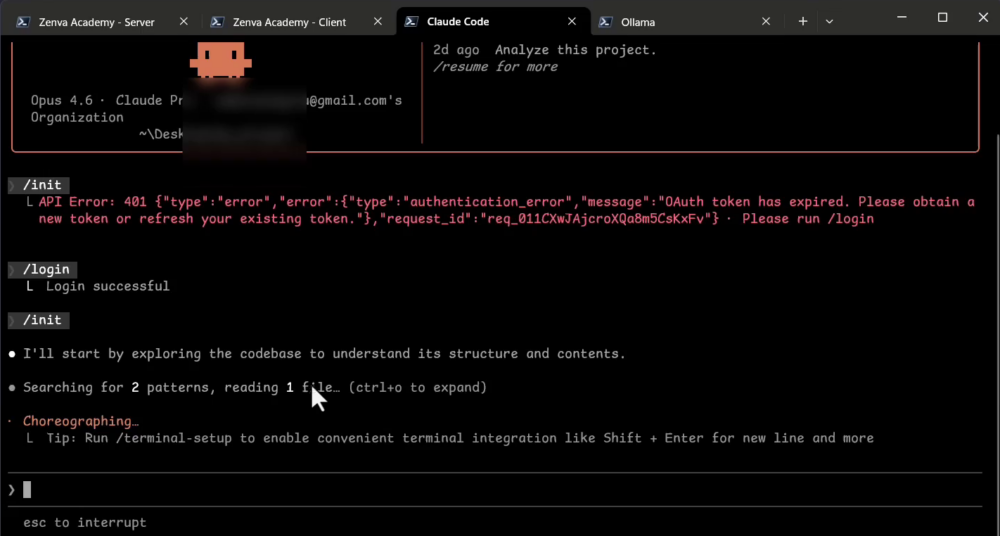Click 'Please run /login' text
Viewport: 1000px width, 536px height.
807,219
